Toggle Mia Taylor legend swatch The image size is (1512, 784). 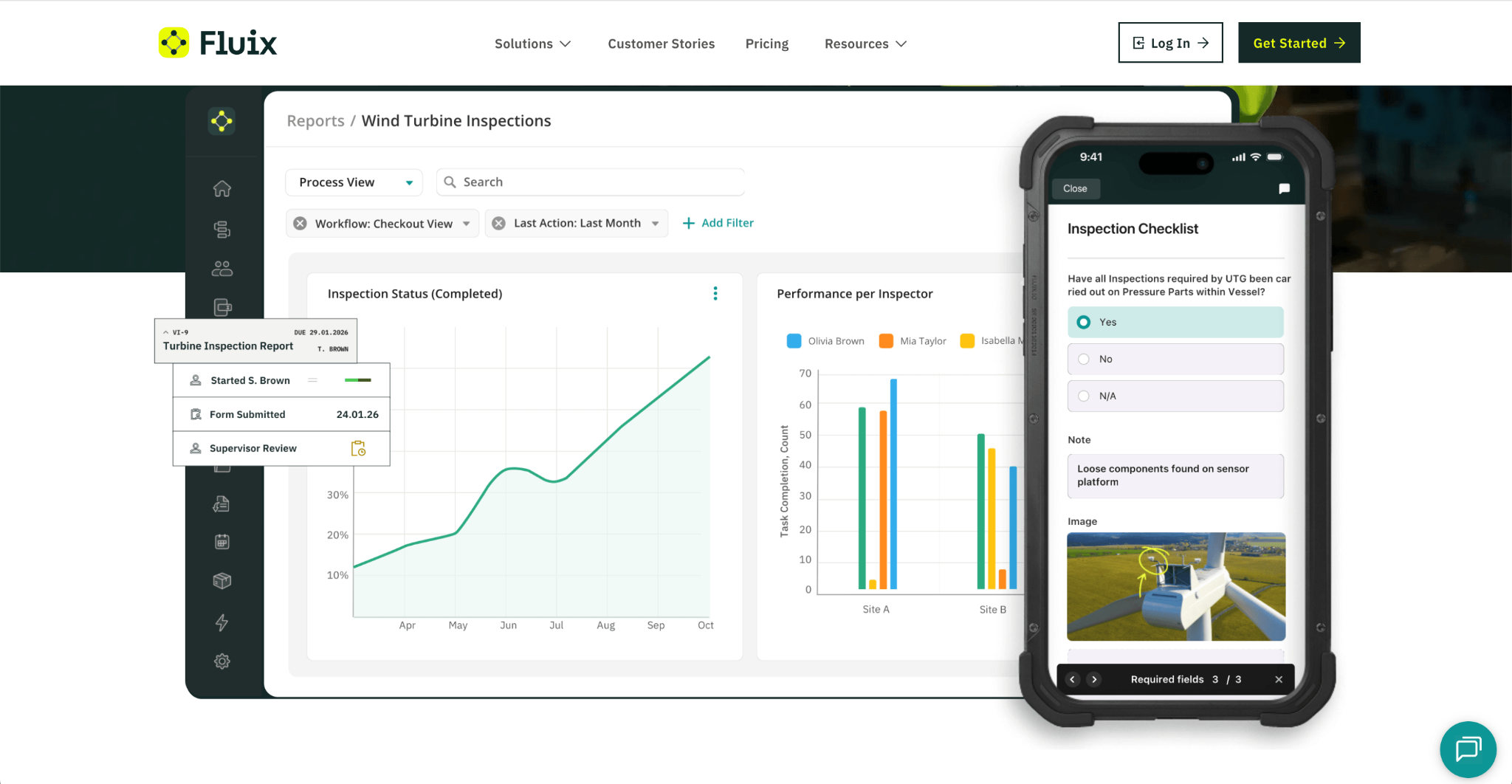pos(886,340)
